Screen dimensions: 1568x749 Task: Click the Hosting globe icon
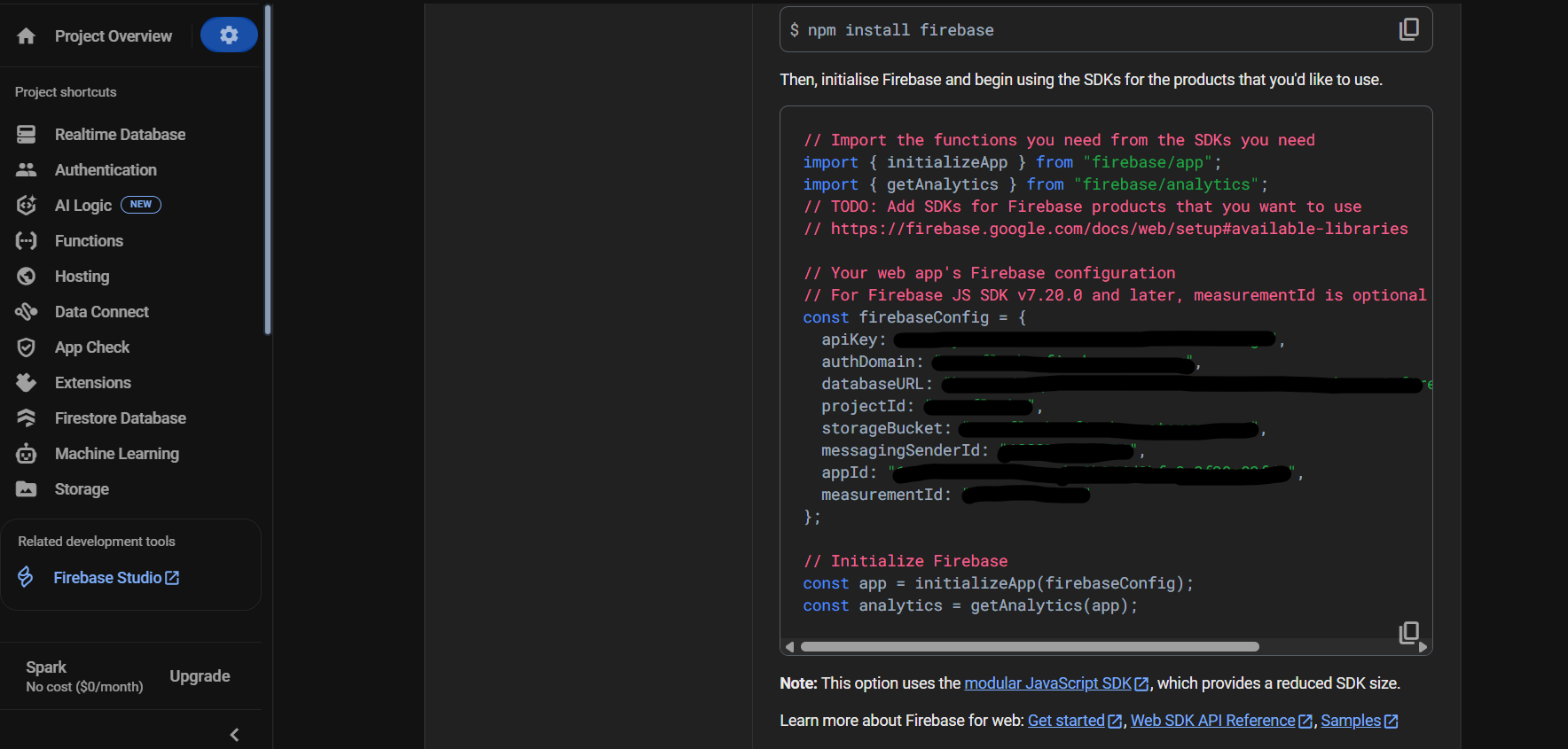click(27, 277)
